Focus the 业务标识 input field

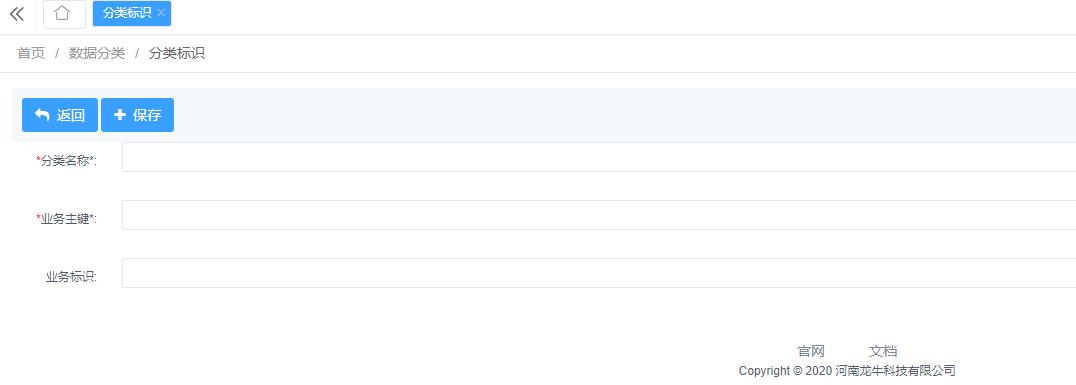(599, 273)
